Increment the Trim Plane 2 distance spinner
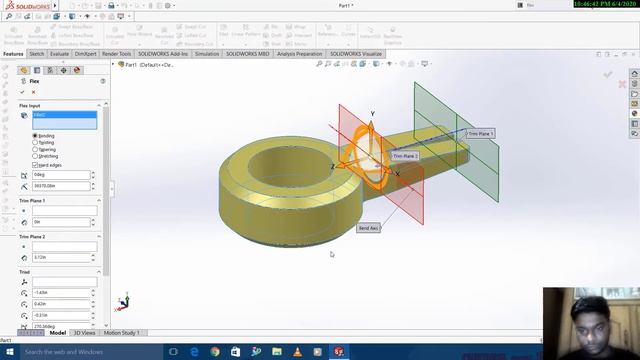640x360 pixels. (x=93, y=256)
